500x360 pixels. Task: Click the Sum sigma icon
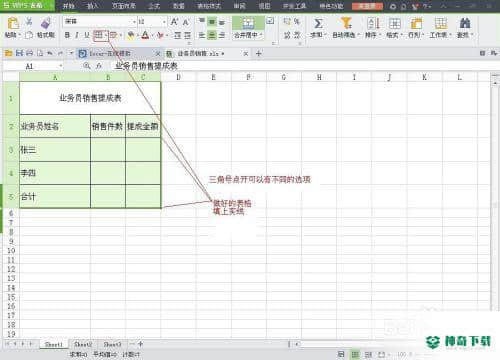click(318, 23)
